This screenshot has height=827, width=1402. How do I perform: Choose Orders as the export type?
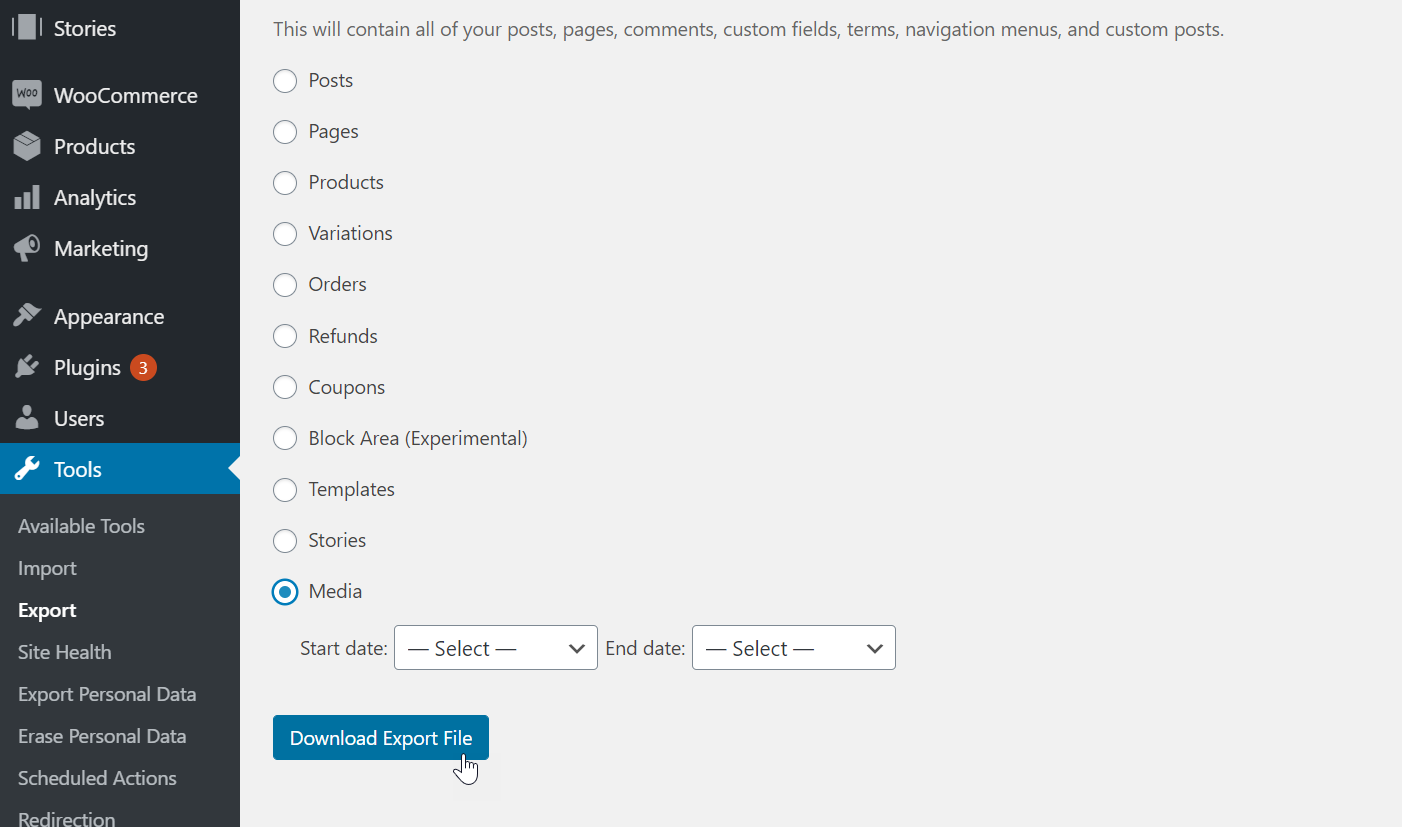click(284, 285)
